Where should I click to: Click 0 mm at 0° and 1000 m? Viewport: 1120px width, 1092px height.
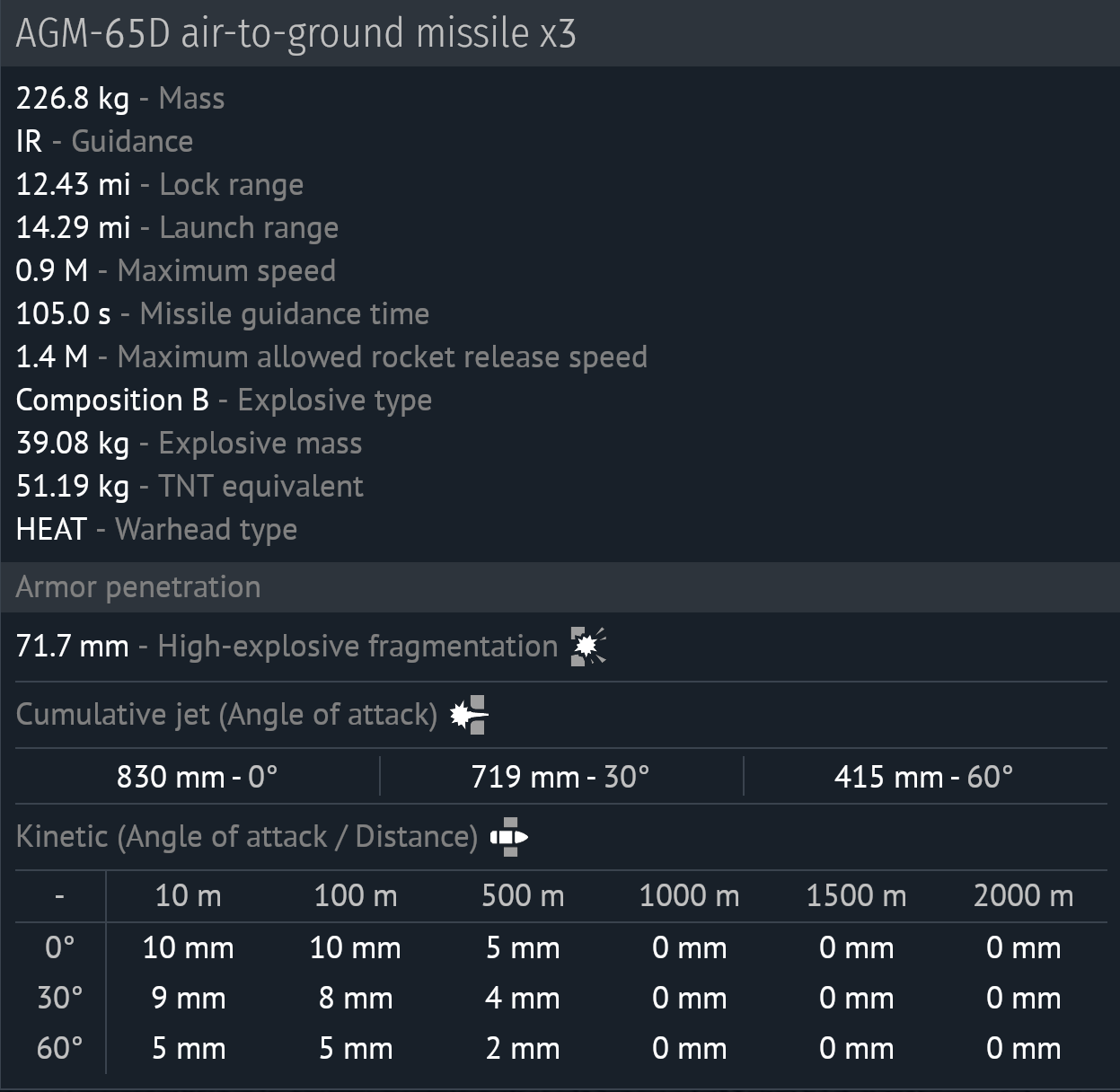pos(689,947)
